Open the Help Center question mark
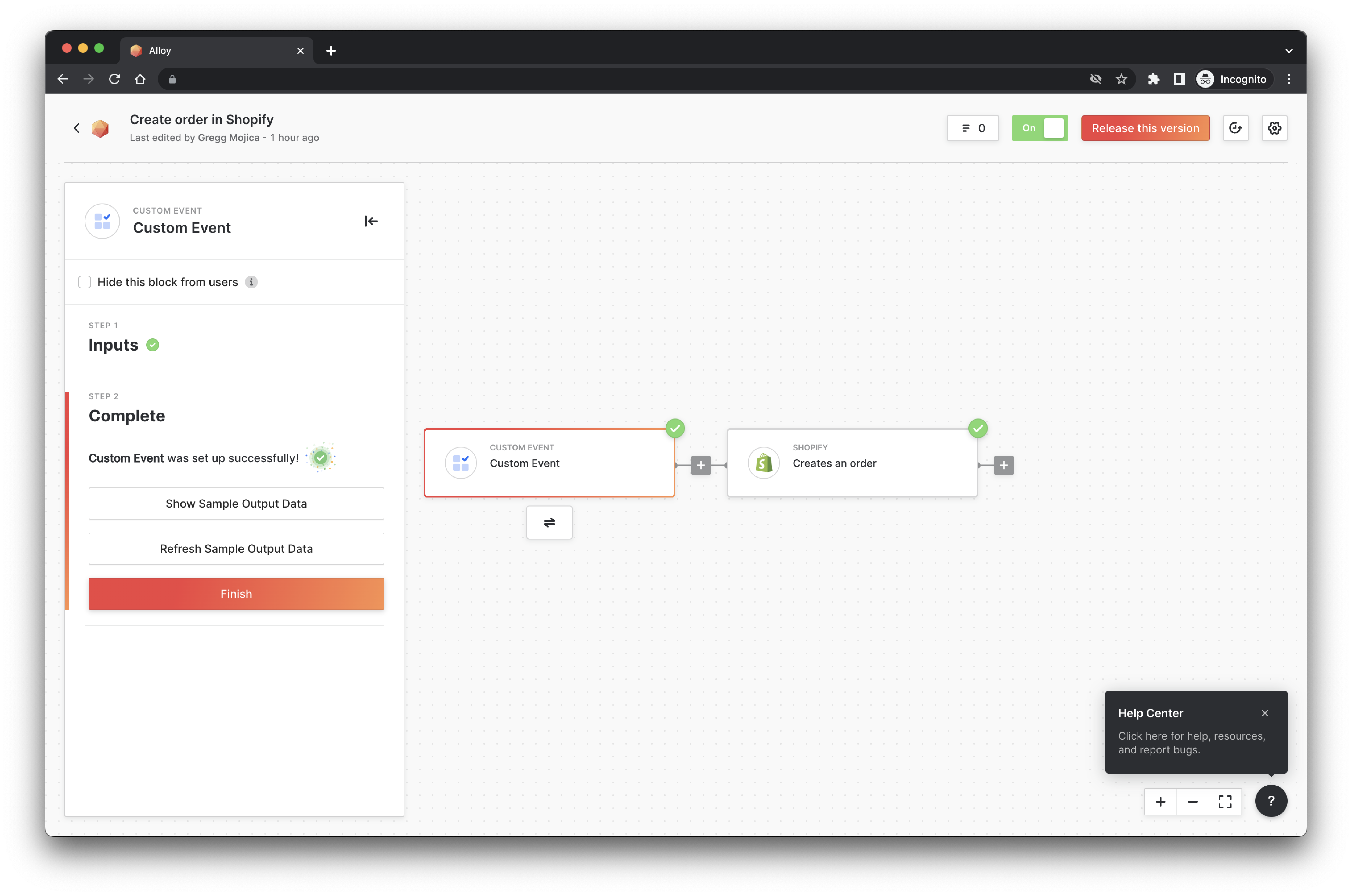Image resolution: width=1352 pixels, height=896 pixels. tap(1270, 801)
